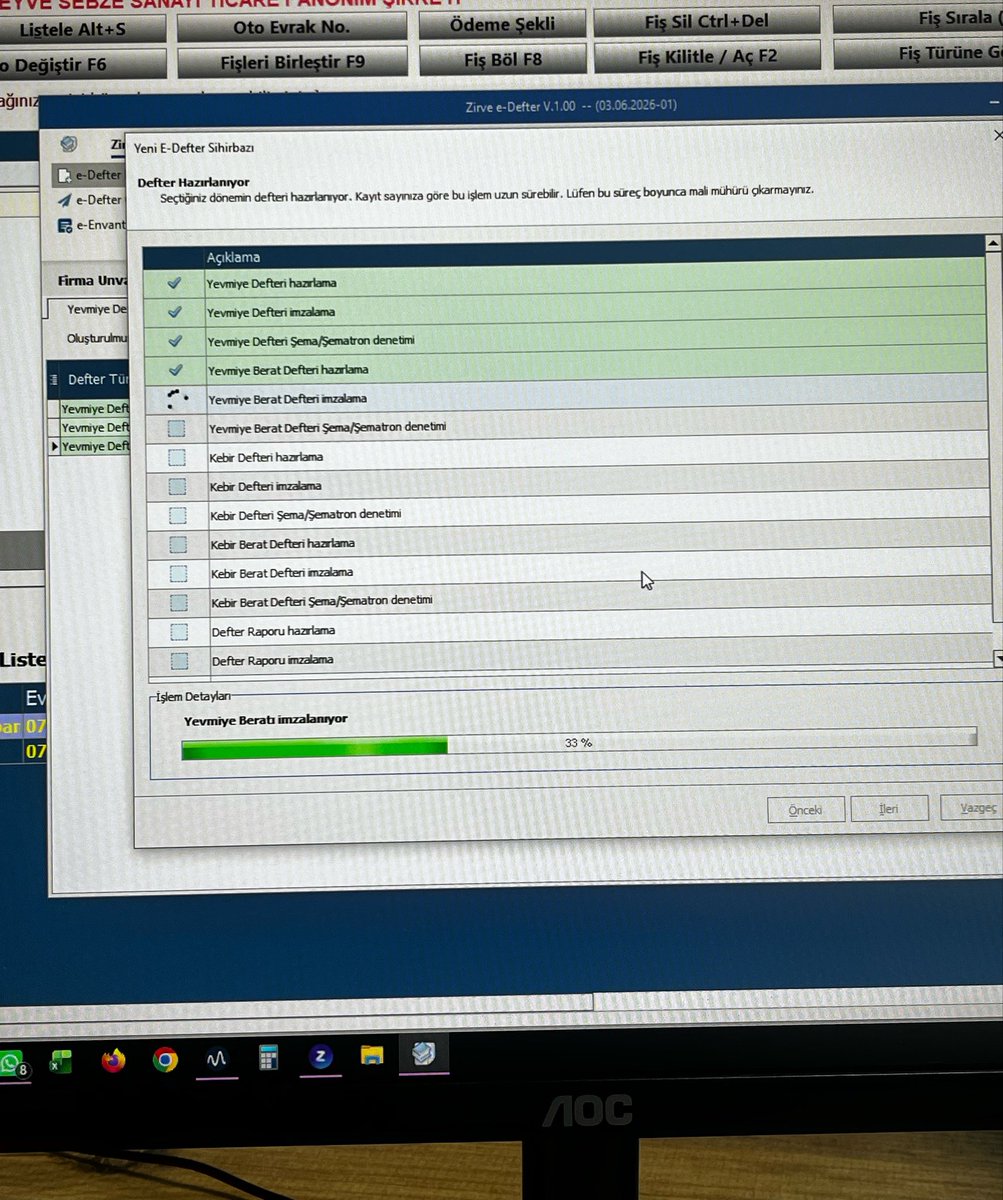The image size is (1003, 1200).
Task: Click status box of Kebir Berat Defteri hazırlama
Action: click(178, 545)
